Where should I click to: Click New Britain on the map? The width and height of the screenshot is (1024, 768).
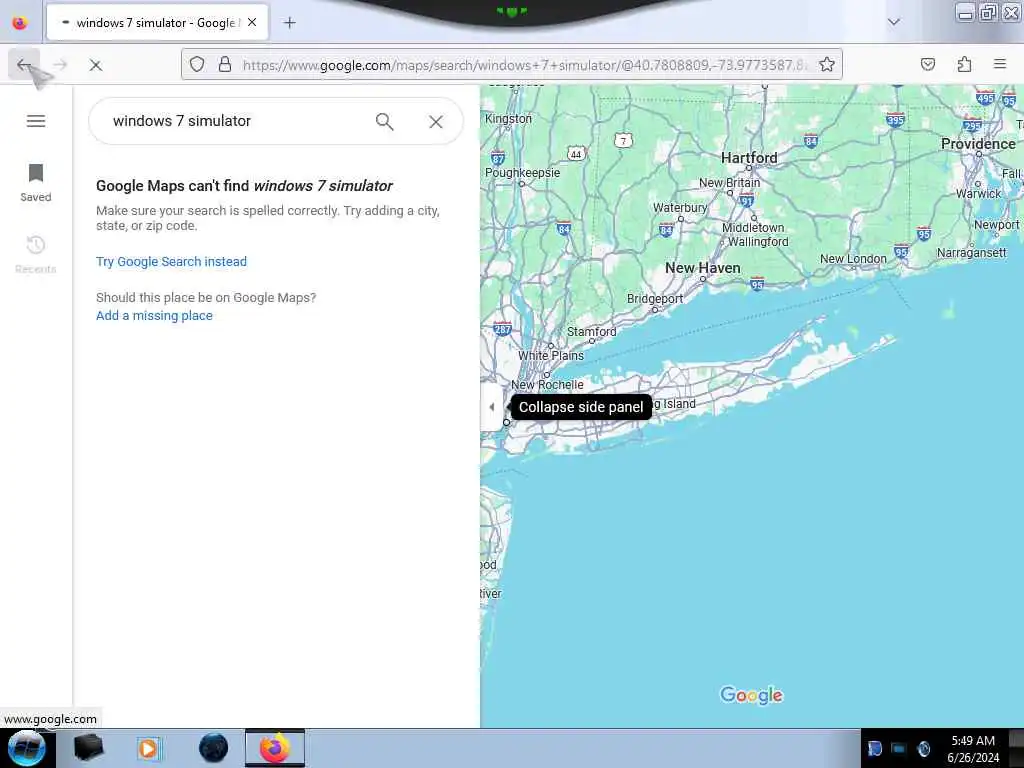pyautogui.click(x=729, y=183)
